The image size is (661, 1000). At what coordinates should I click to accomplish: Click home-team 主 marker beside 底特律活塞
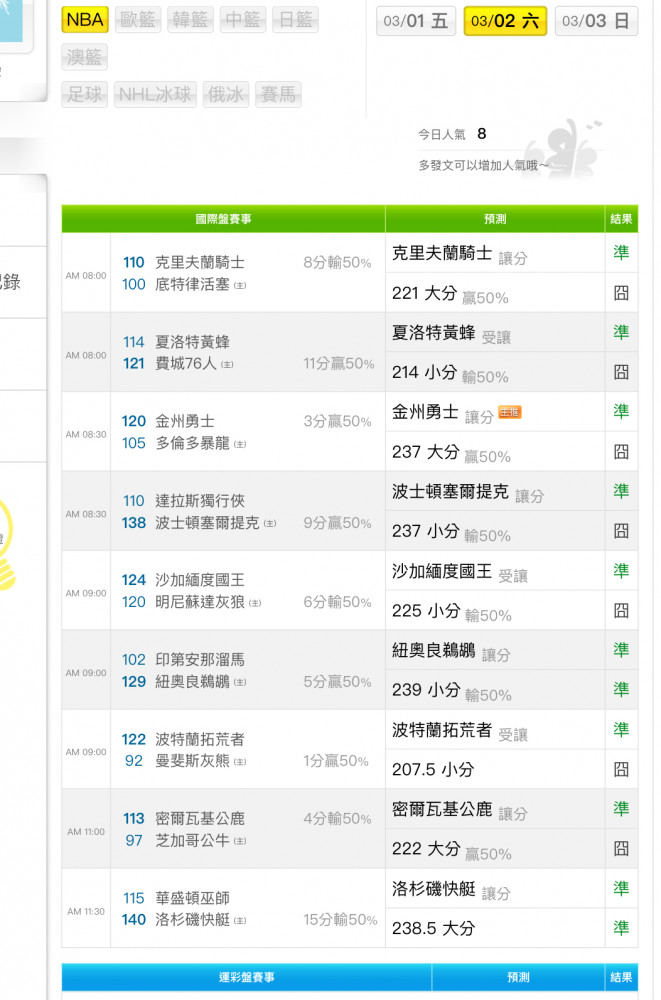240,286
